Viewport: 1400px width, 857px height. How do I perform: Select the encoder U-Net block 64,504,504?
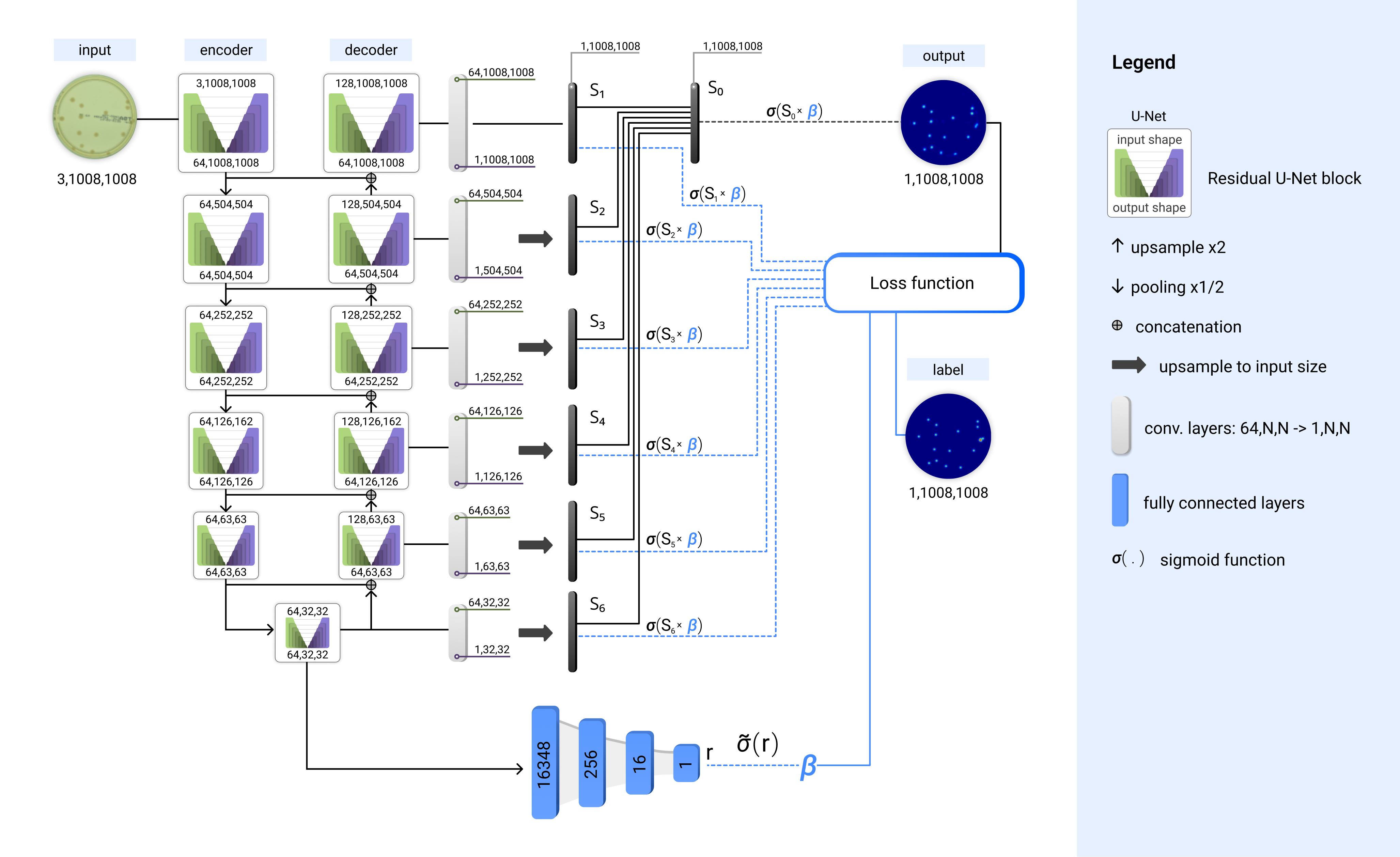point(226,239)
